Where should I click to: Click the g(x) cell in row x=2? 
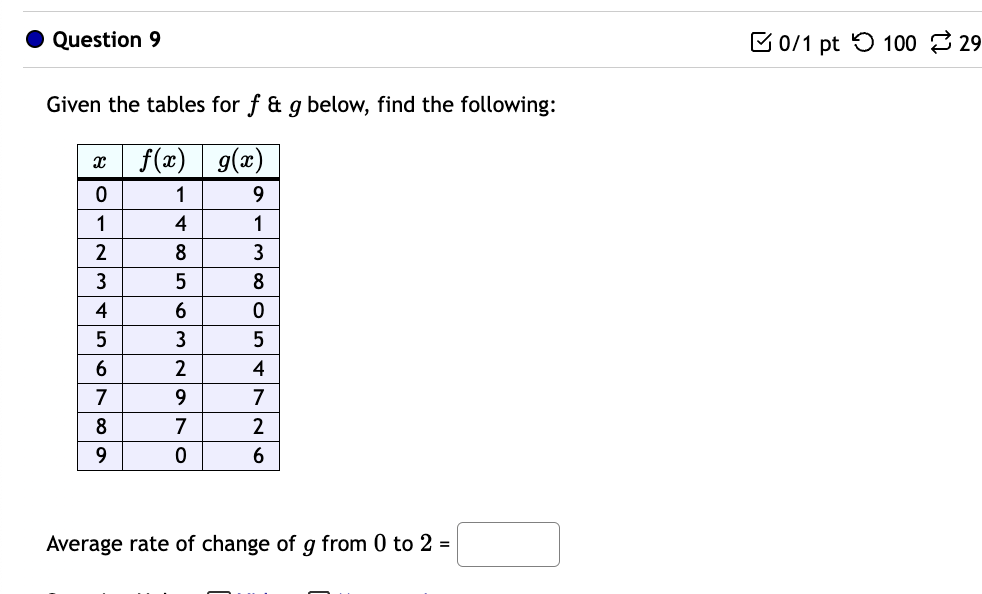[258, 249]
